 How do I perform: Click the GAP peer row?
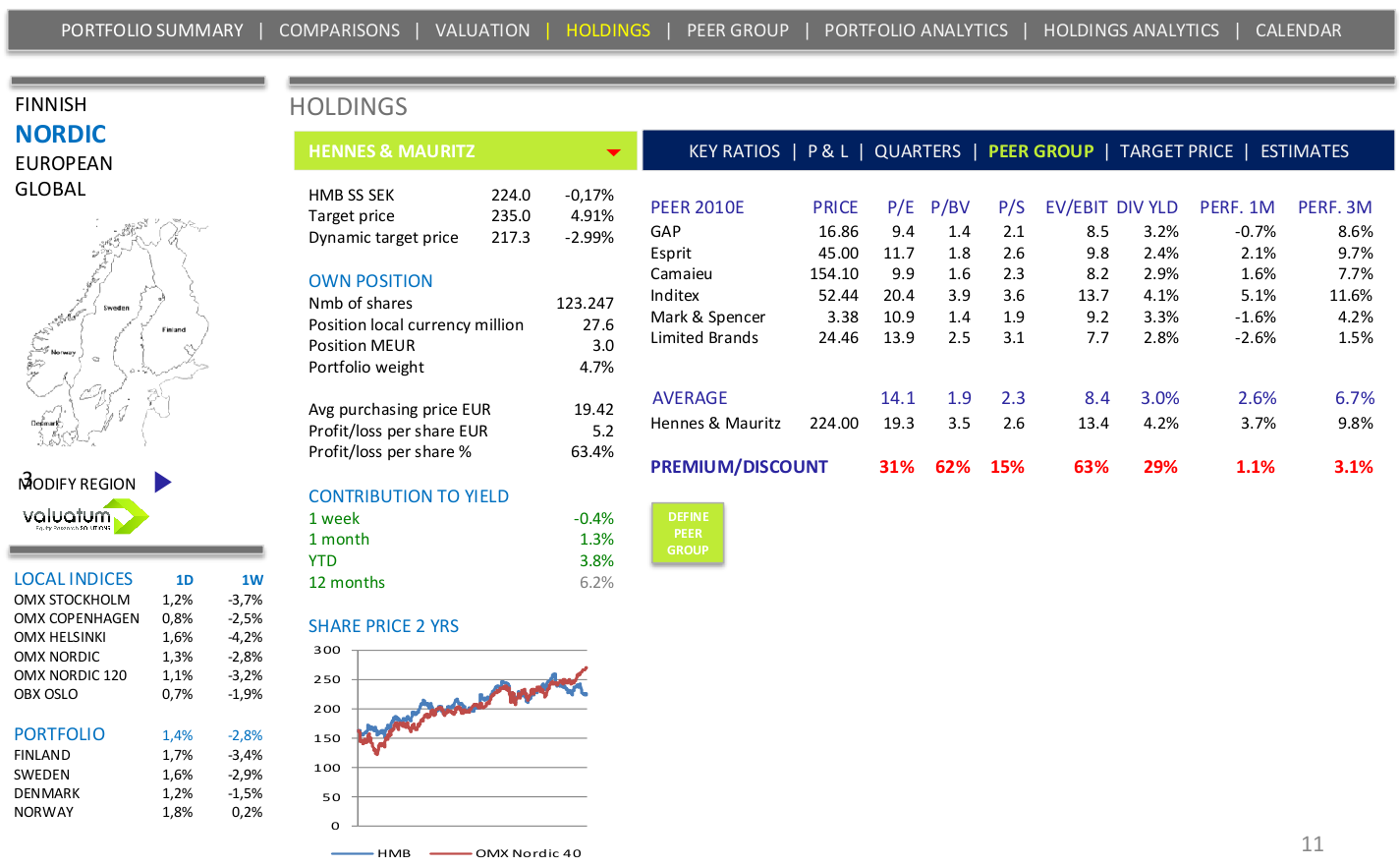pos(1012,231)
